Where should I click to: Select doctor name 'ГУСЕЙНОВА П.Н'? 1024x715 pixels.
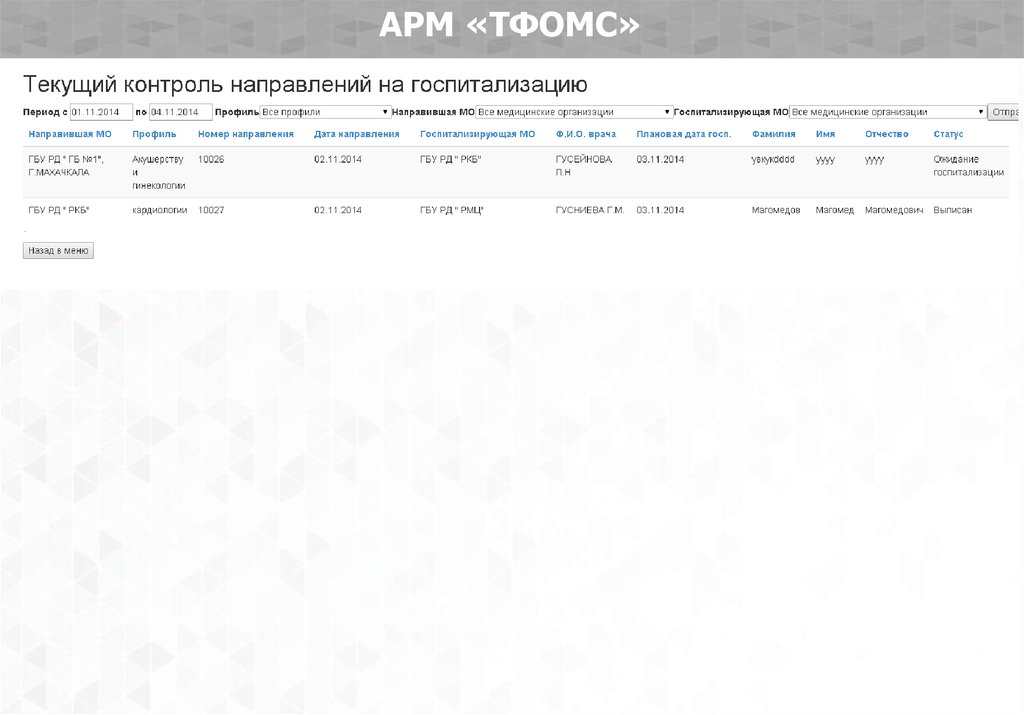coord(584,166)
